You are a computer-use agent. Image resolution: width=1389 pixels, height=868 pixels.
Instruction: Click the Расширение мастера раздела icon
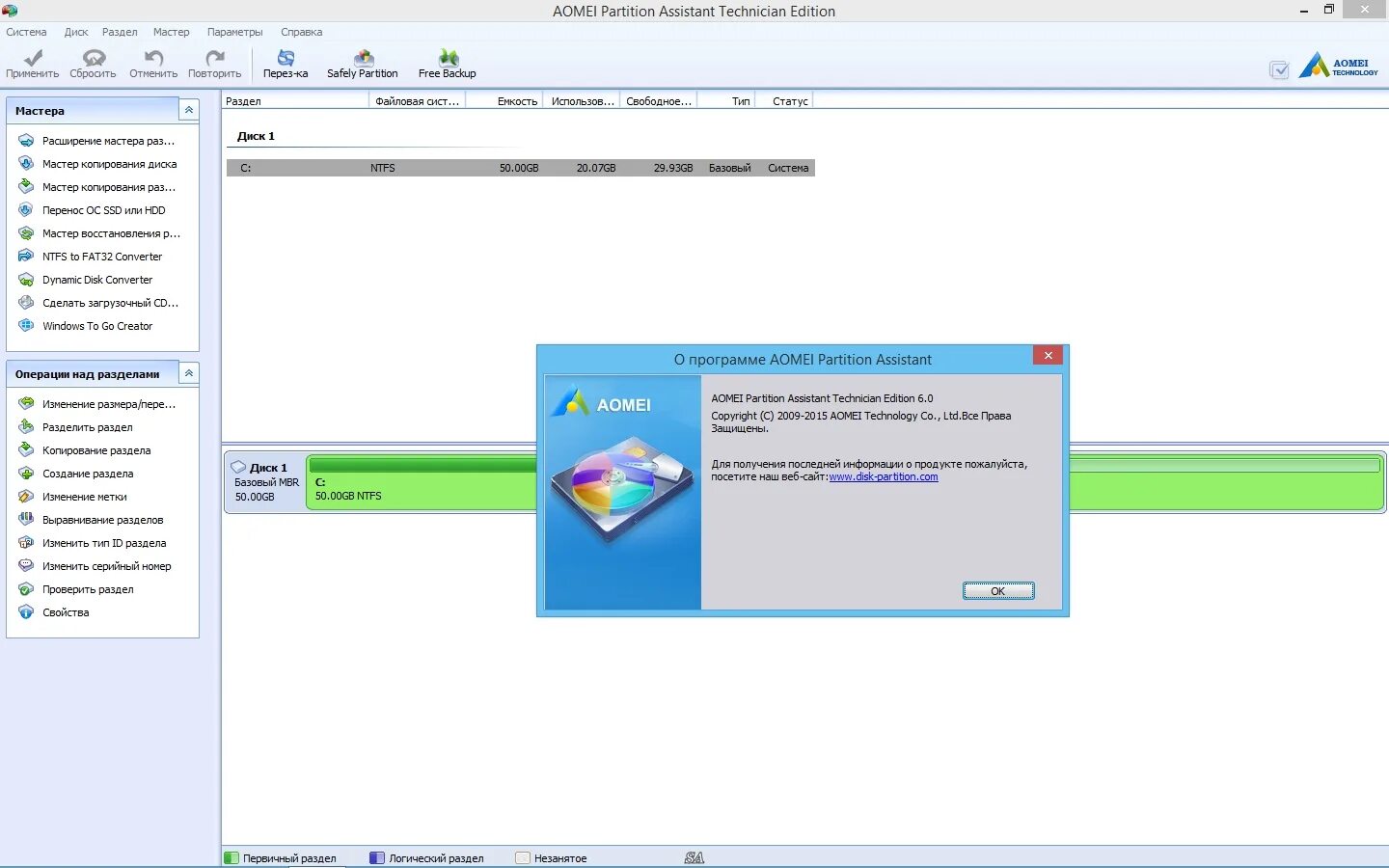(x=26, y=141)
